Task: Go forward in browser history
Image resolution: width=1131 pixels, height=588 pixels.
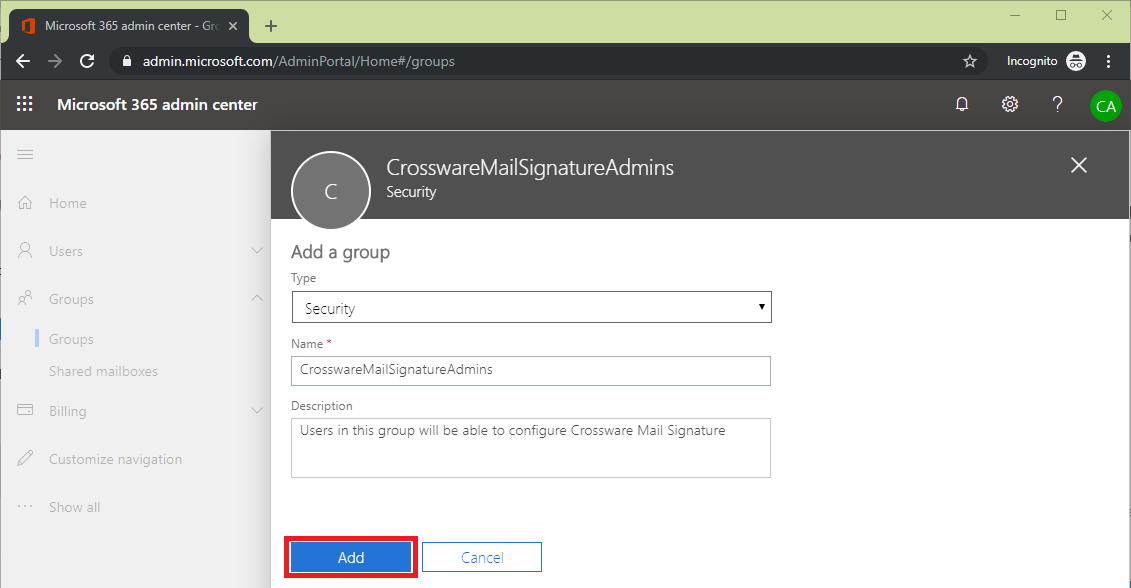Action: pyautogui.click(x=55, y=61)
